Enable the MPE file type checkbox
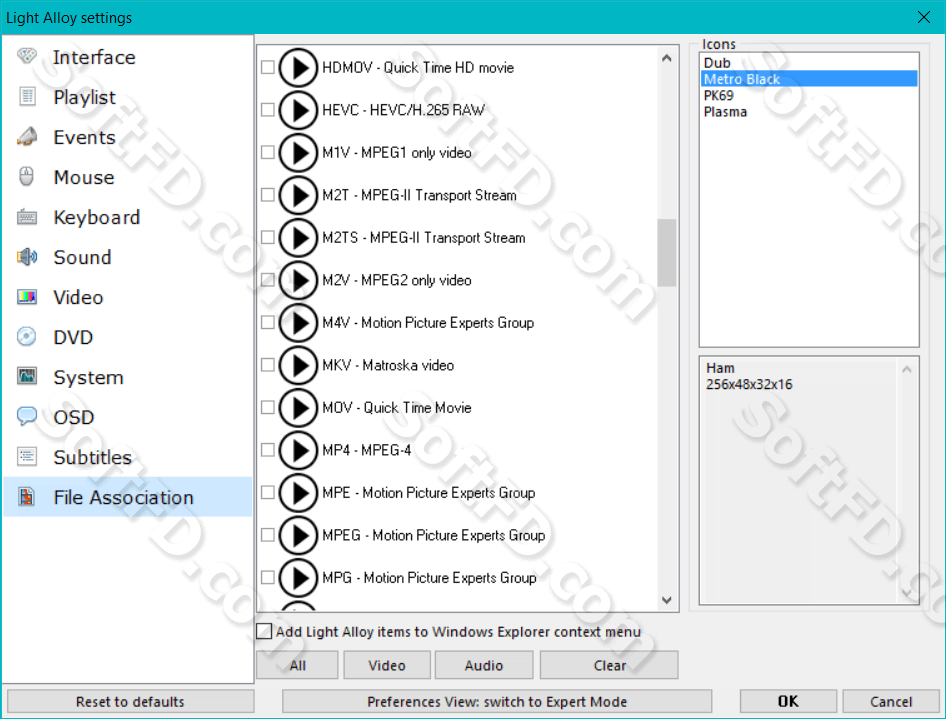946x719 pixels. pos(268,492)
